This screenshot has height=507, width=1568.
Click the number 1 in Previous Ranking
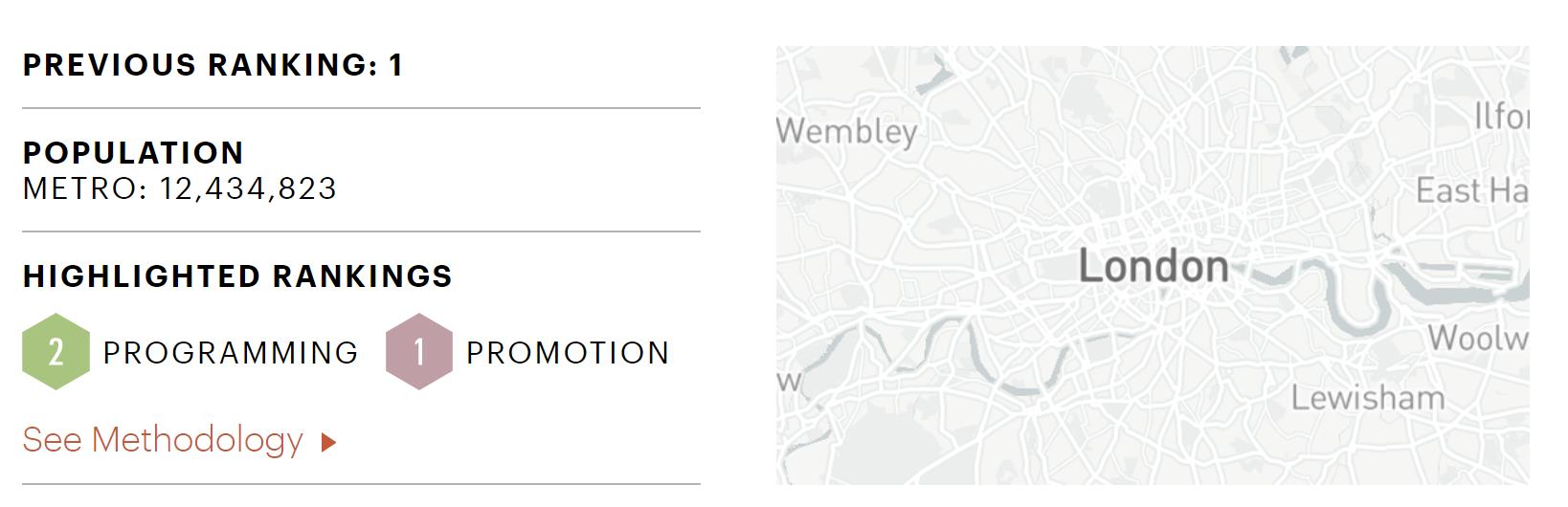click(396, 65)
